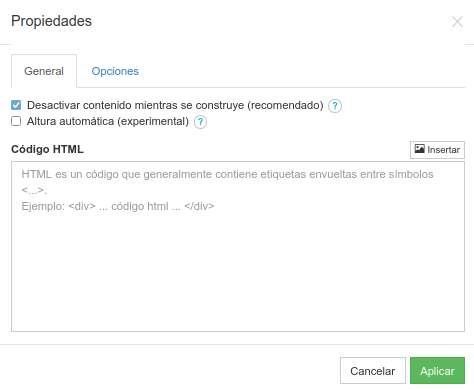The height and width of the screenshot is (389, 474).
Task: Click the word (recomendado) in first option
Action: pyautogui.click(x=285, y=105)
